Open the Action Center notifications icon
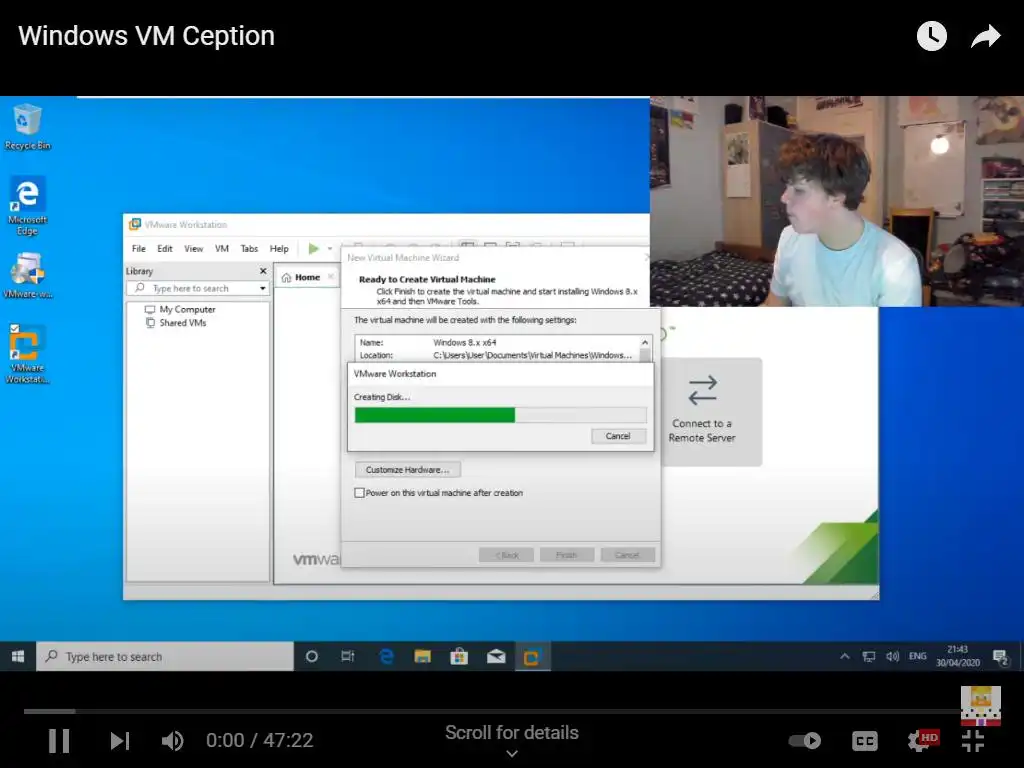This screenshot has width=1024, height=768. click(1000, 657)
